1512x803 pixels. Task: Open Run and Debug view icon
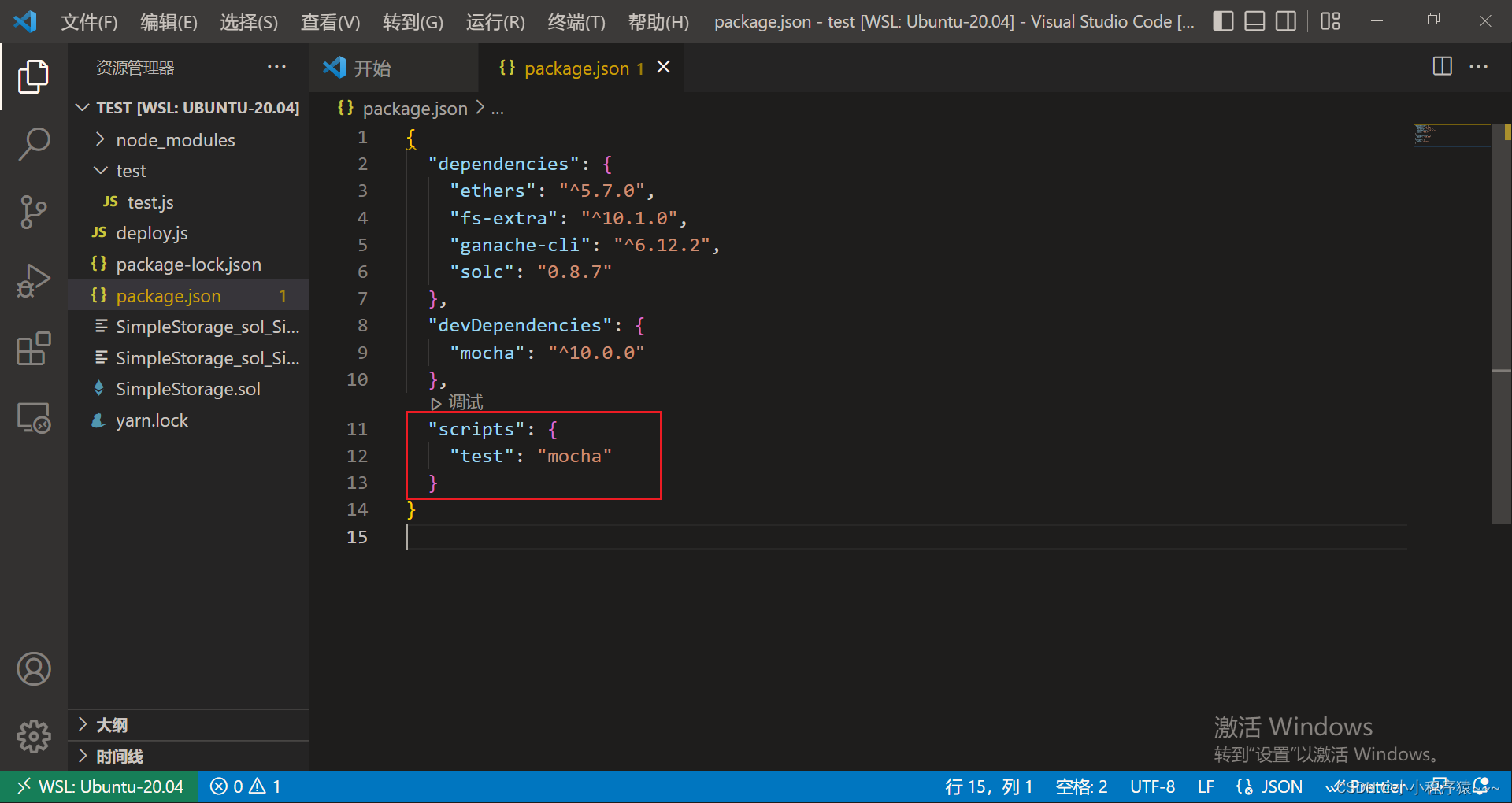pos(33,280)
